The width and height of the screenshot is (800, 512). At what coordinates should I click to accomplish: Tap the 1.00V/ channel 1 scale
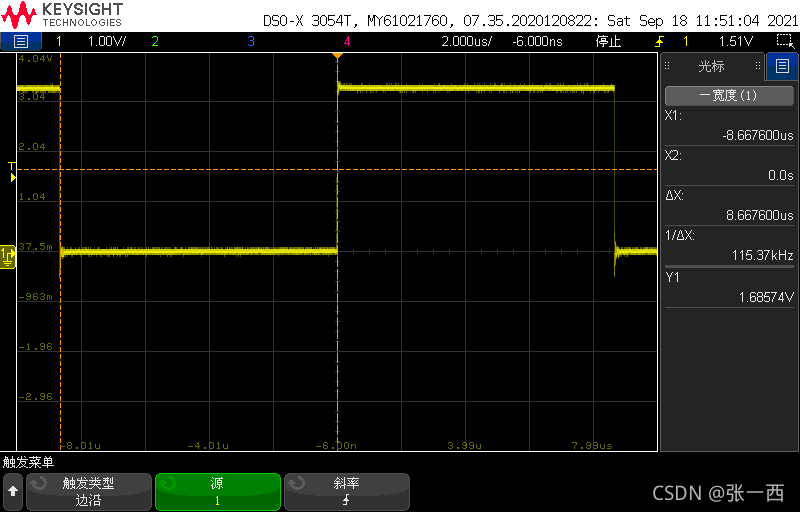point(107,41)
